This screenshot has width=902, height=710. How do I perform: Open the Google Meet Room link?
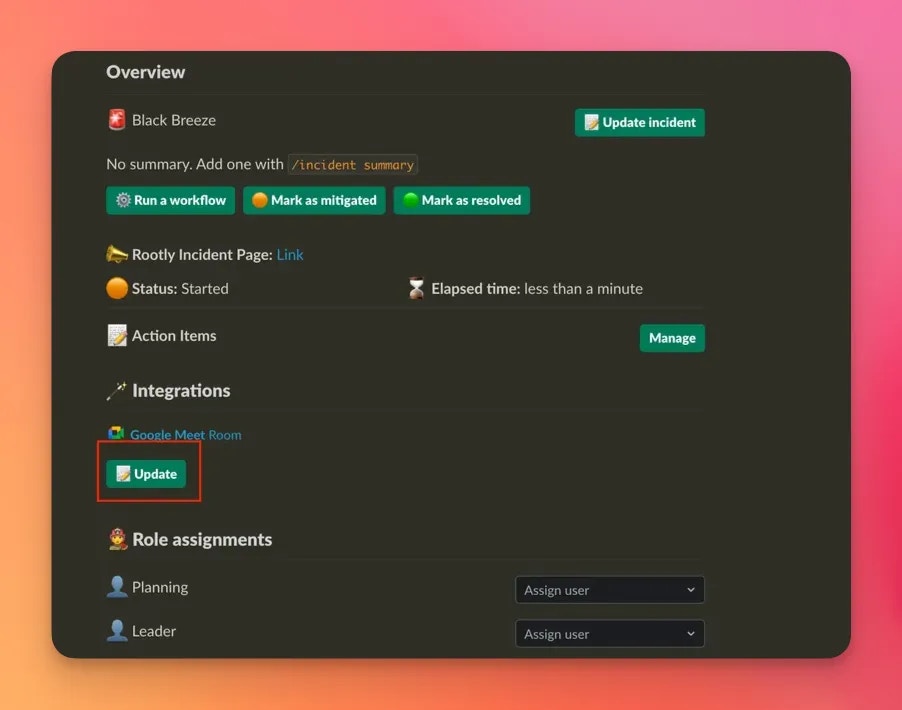[x=186, y=434]
